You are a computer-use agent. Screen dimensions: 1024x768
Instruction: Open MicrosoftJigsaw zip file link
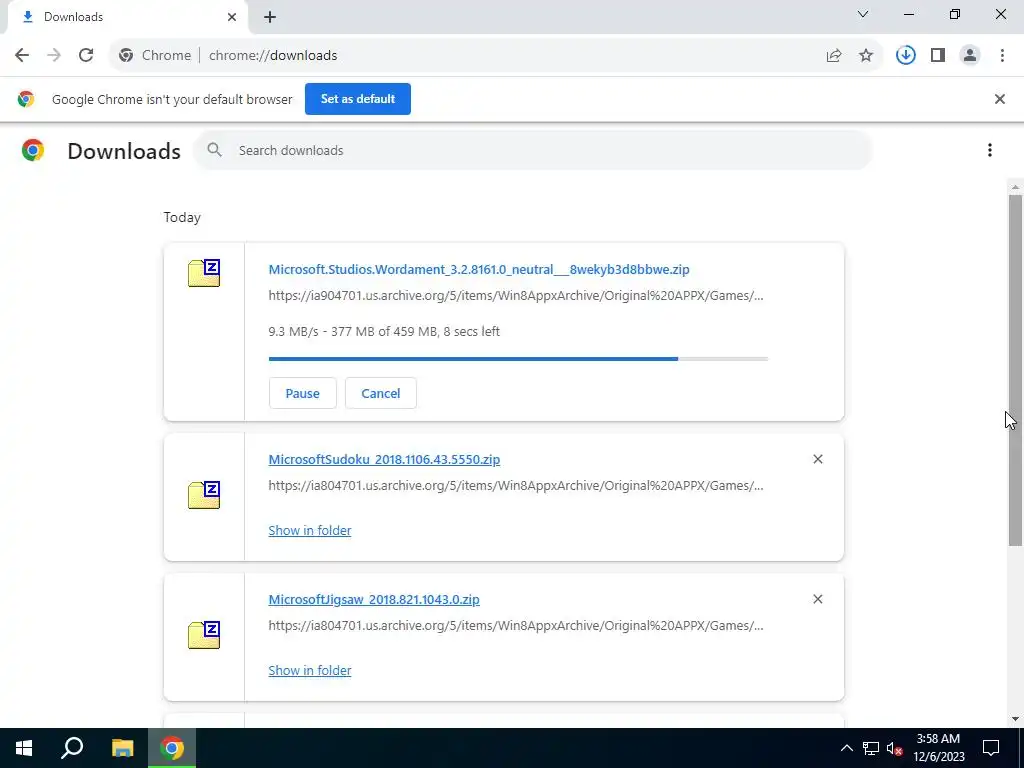374,599
